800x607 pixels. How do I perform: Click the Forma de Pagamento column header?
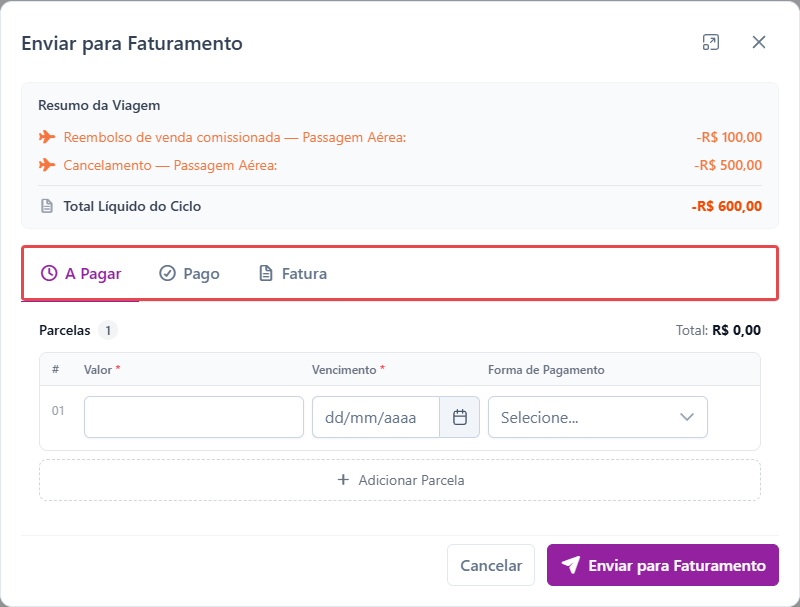(546, 370)
